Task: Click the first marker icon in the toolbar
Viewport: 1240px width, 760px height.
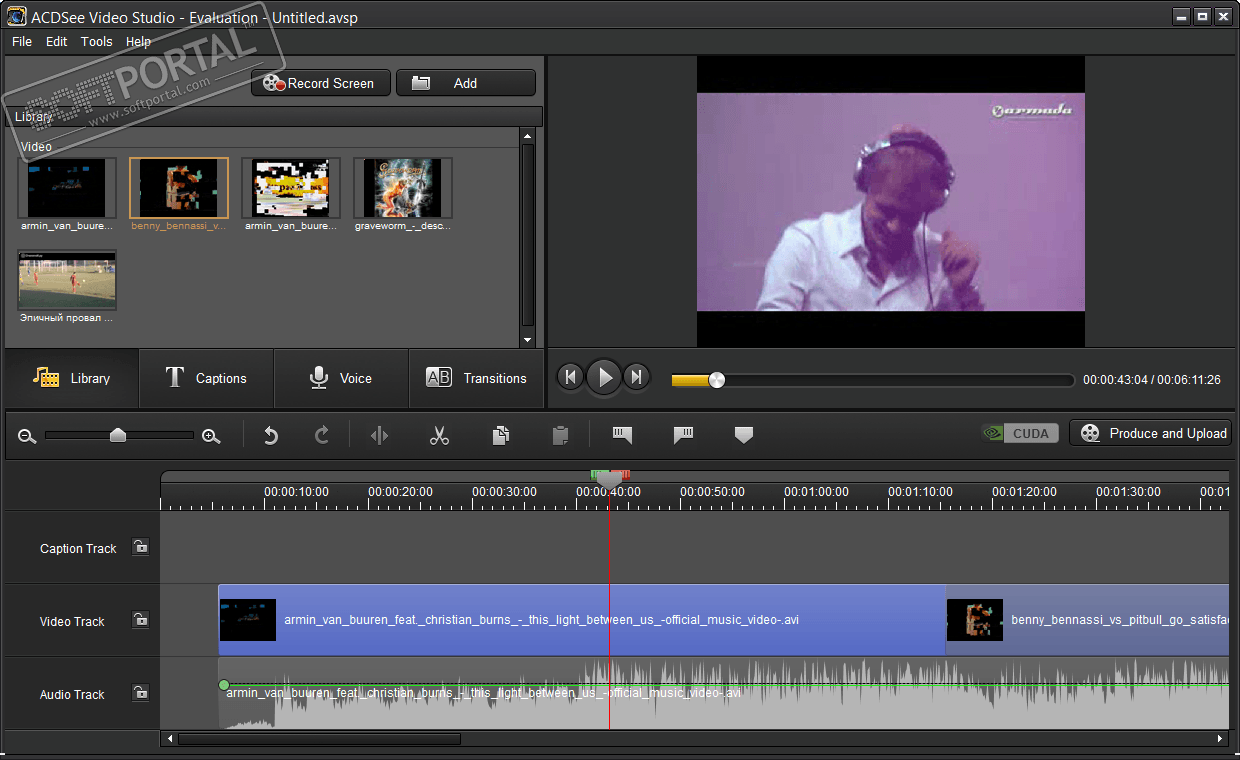Action: [x=622, y=434]
